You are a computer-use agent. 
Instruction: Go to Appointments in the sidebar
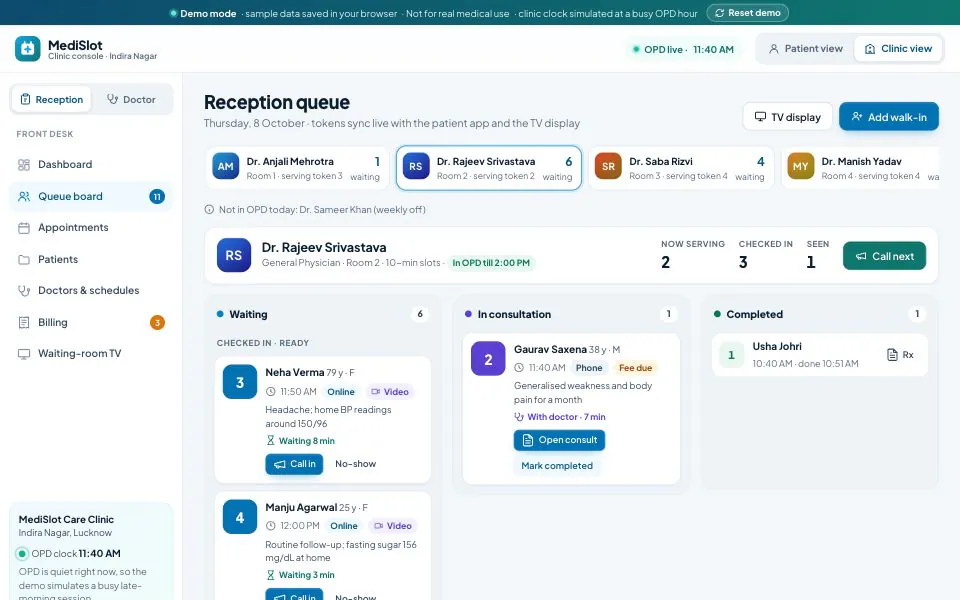(x=91, y=228)
